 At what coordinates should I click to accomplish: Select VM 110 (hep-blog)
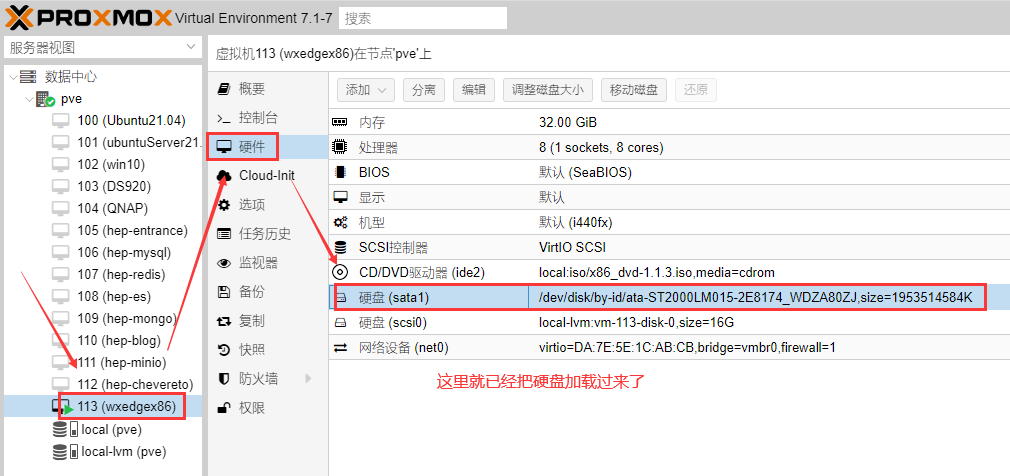(x=119, y=340)
